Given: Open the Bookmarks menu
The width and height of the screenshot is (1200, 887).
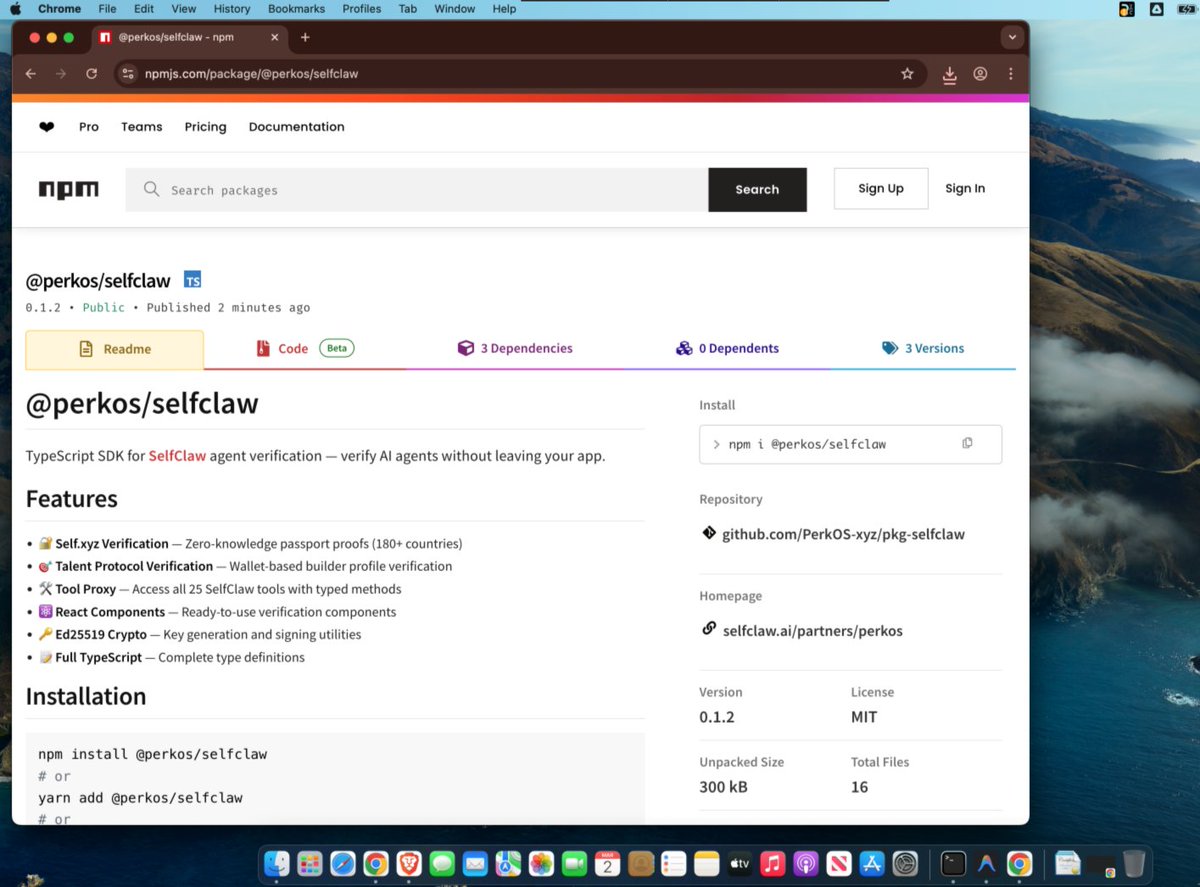Looking at the screenshot, I should (x=296, y=9).
